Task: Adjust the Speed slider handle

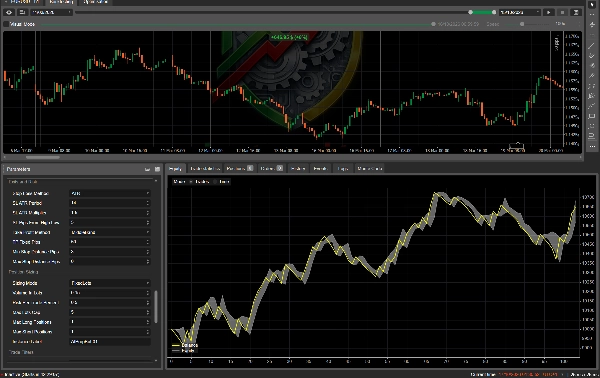Action: 522,24
